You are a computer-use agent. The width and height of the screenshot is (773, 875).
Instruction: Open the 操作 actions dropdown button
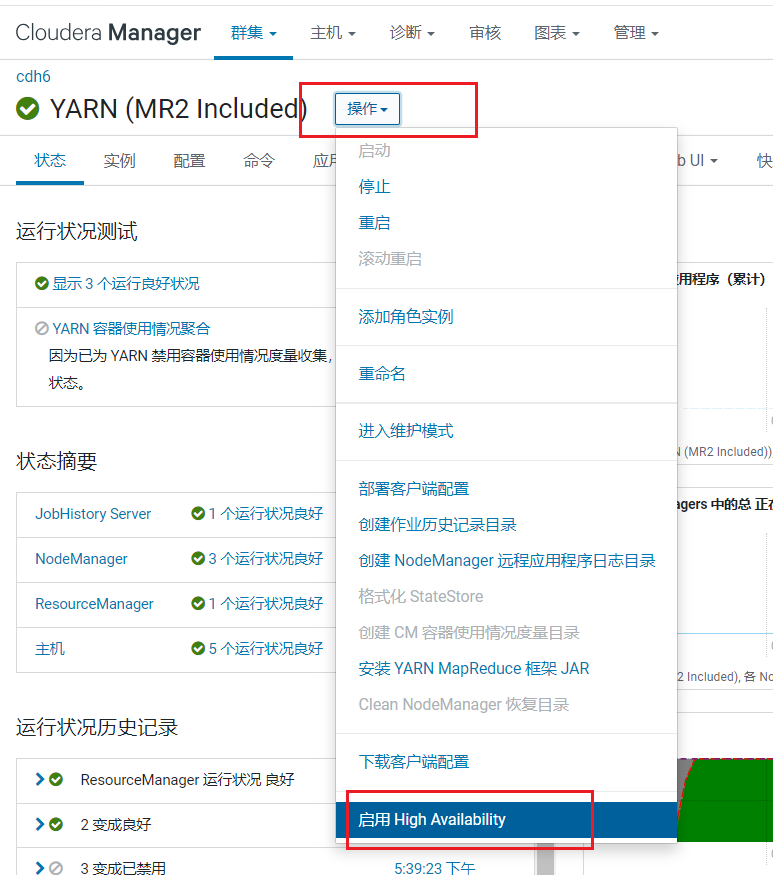(x=367, y=109)
